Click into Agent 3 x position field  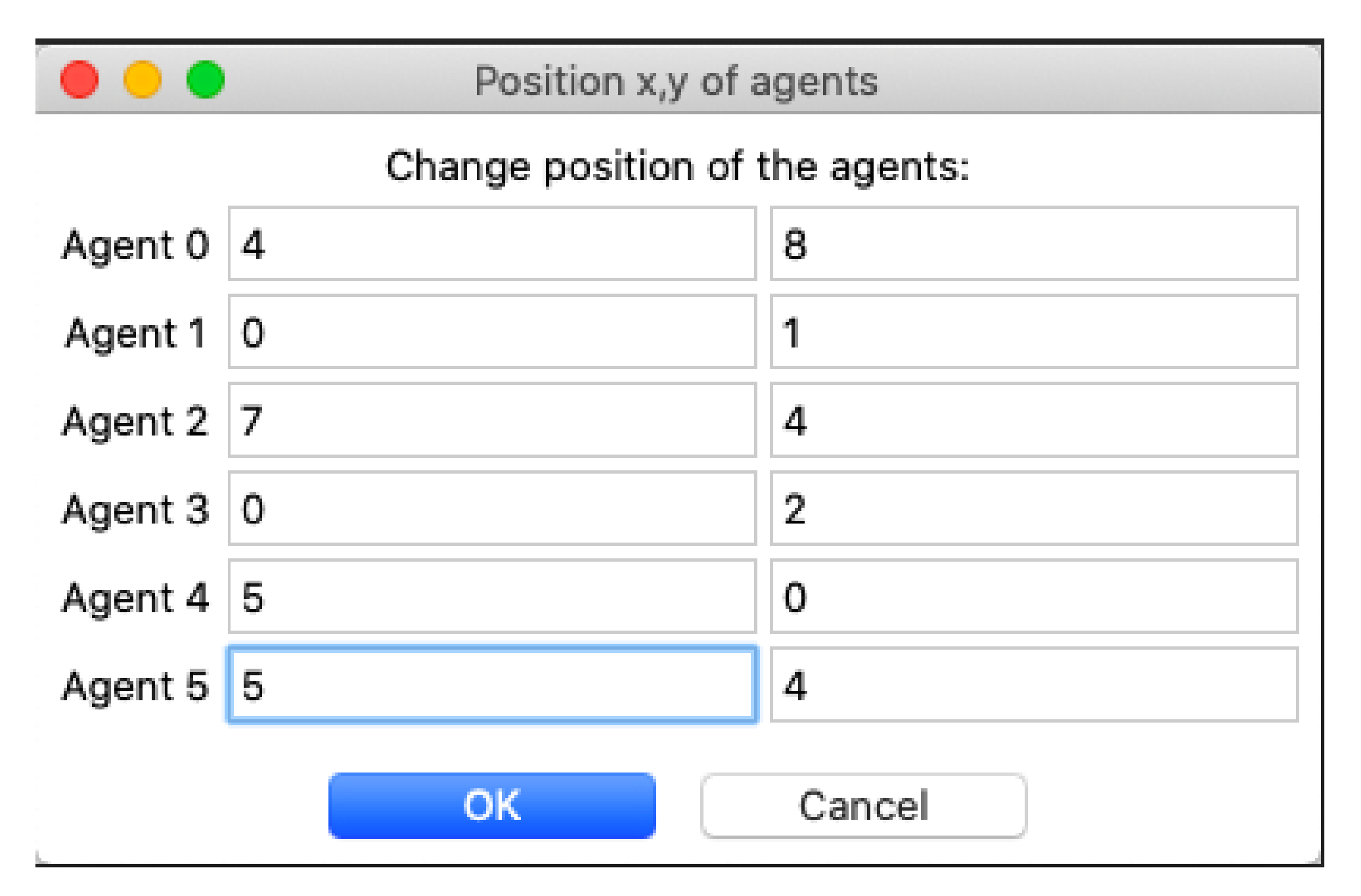click(x=493, y=508)
